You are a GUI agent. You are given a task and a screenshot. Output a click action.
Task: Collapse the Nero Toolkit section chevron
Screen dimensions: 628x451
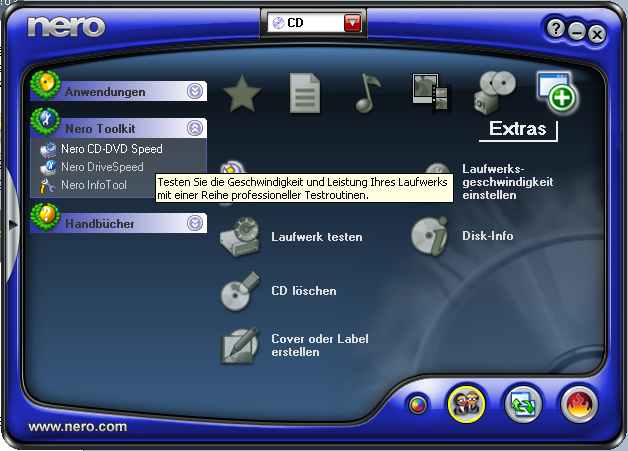[195, 128]
